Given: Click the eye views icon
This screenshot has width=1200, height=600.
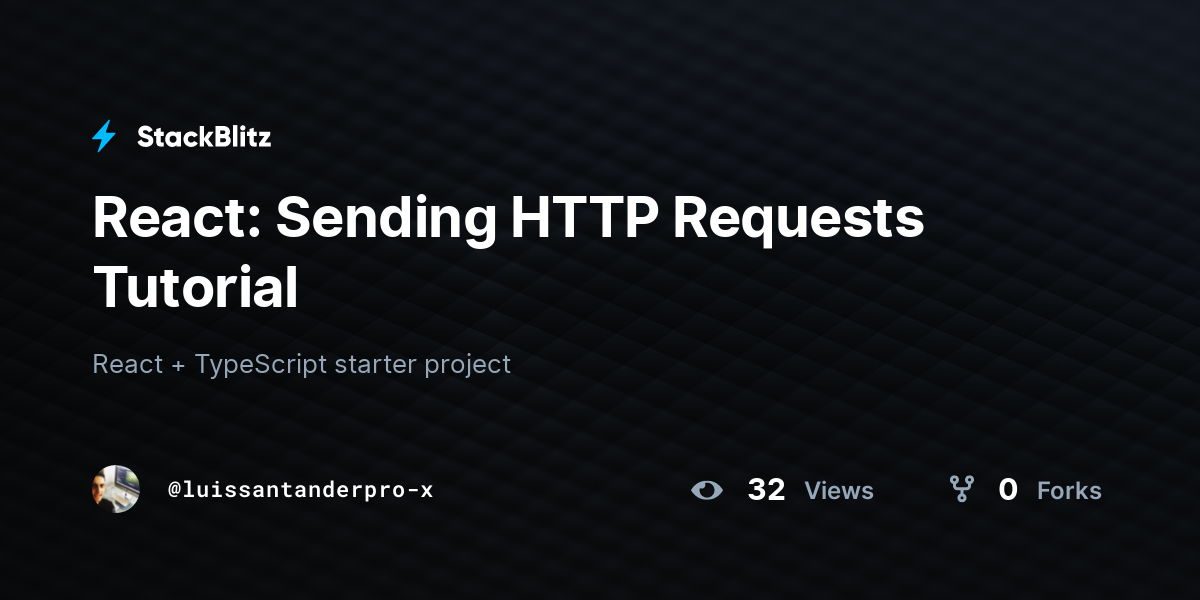Looking at the screenshot, I should (x=707, y=490).
